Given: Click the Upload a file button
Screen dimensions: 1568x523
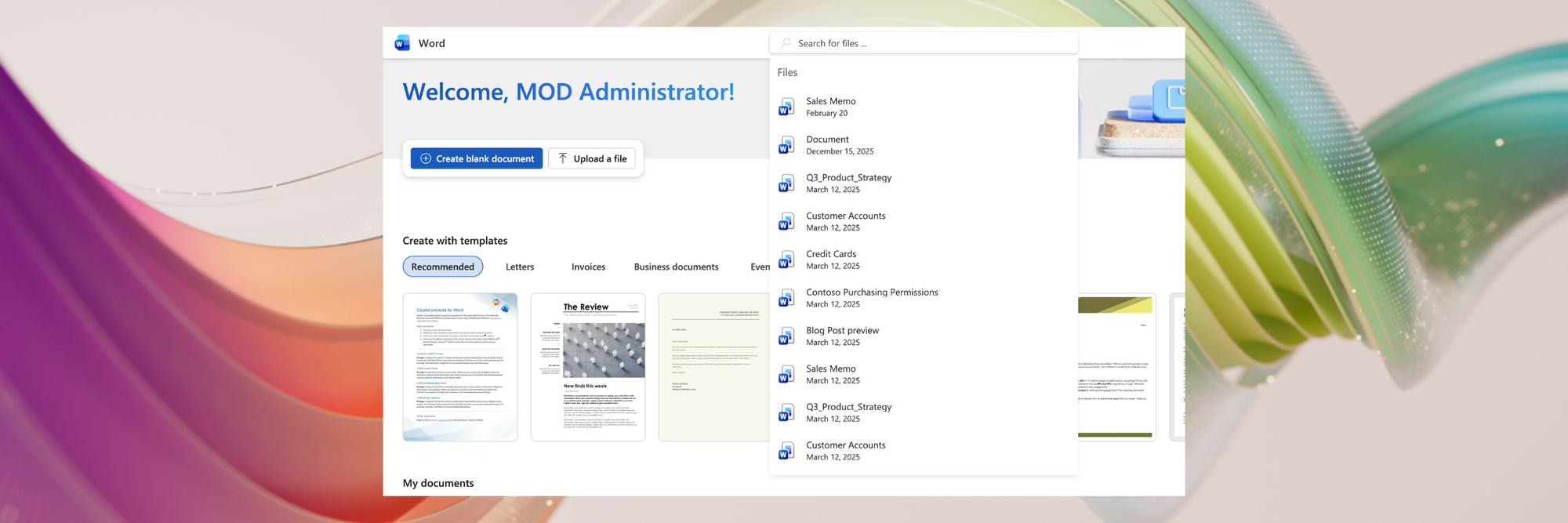Looking at the screenshot, I should pos(592,158).
